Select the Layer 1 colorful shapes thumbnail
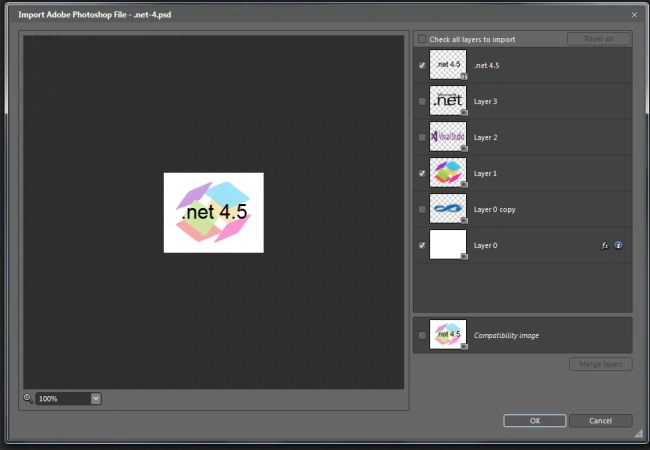 point(448,172)
